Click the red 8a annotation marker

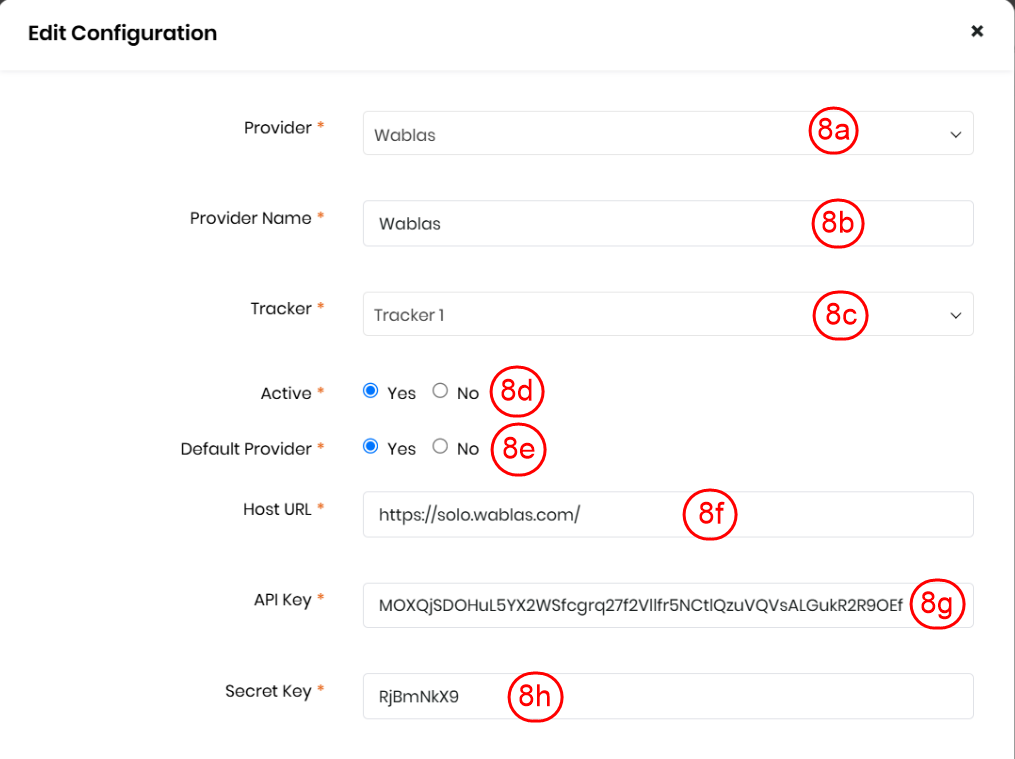(x=833, y=132)
